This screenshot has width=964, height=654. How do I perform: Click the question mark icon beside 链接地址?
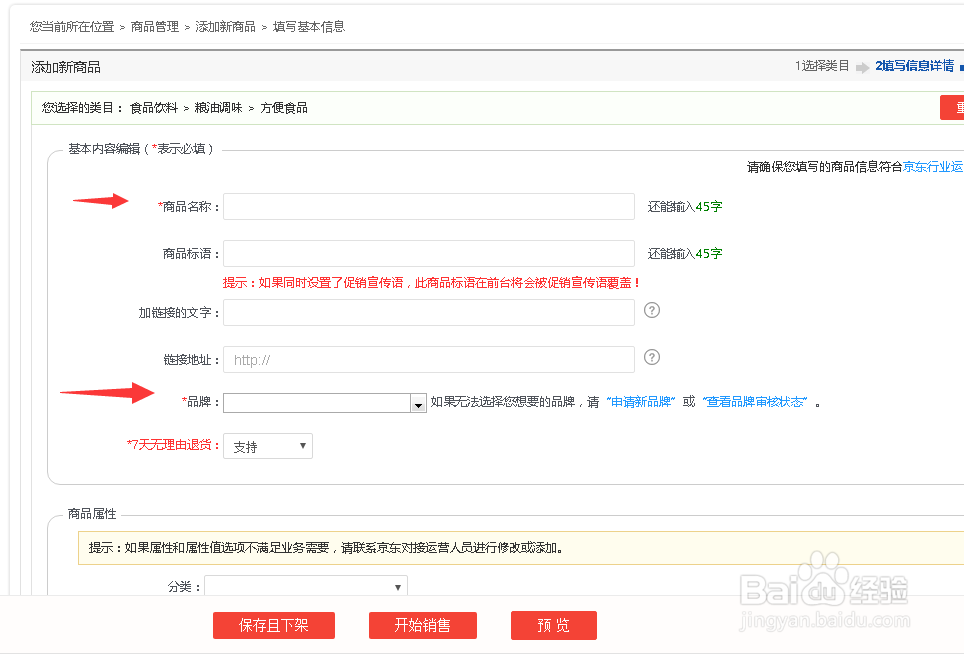pos(653,359)
